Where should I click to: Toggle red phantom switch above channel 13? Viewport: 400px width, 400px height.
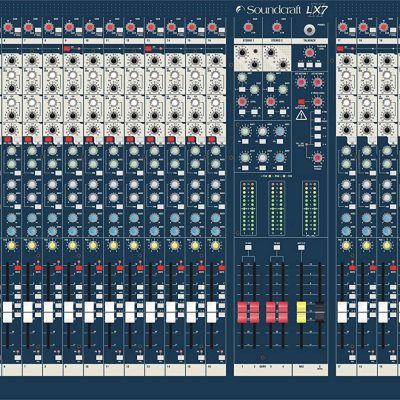click(x=149, y=49)
